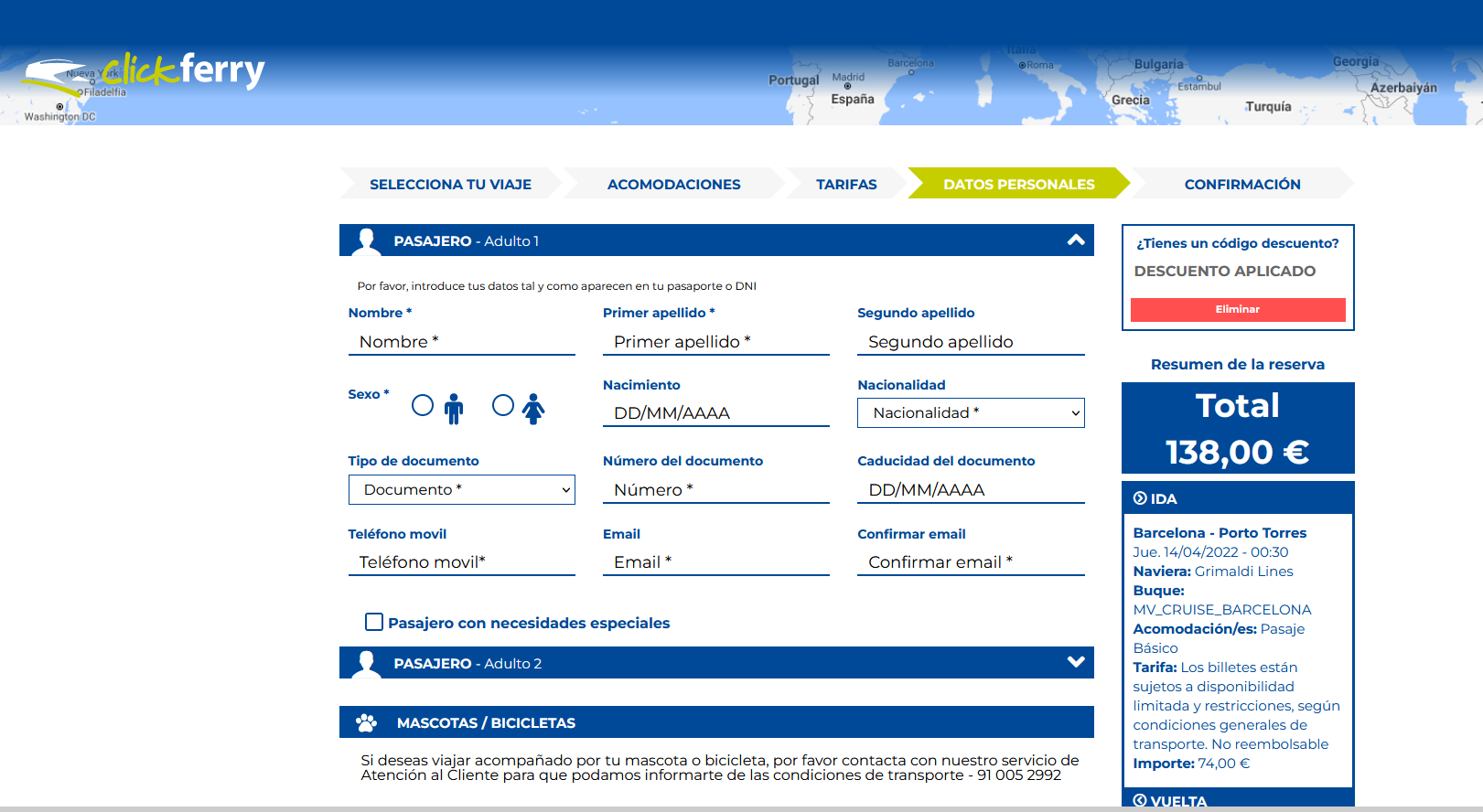Open the Tipo de documento dropdown
This screenshot has width=1483, height=812.
click(462, 489)
